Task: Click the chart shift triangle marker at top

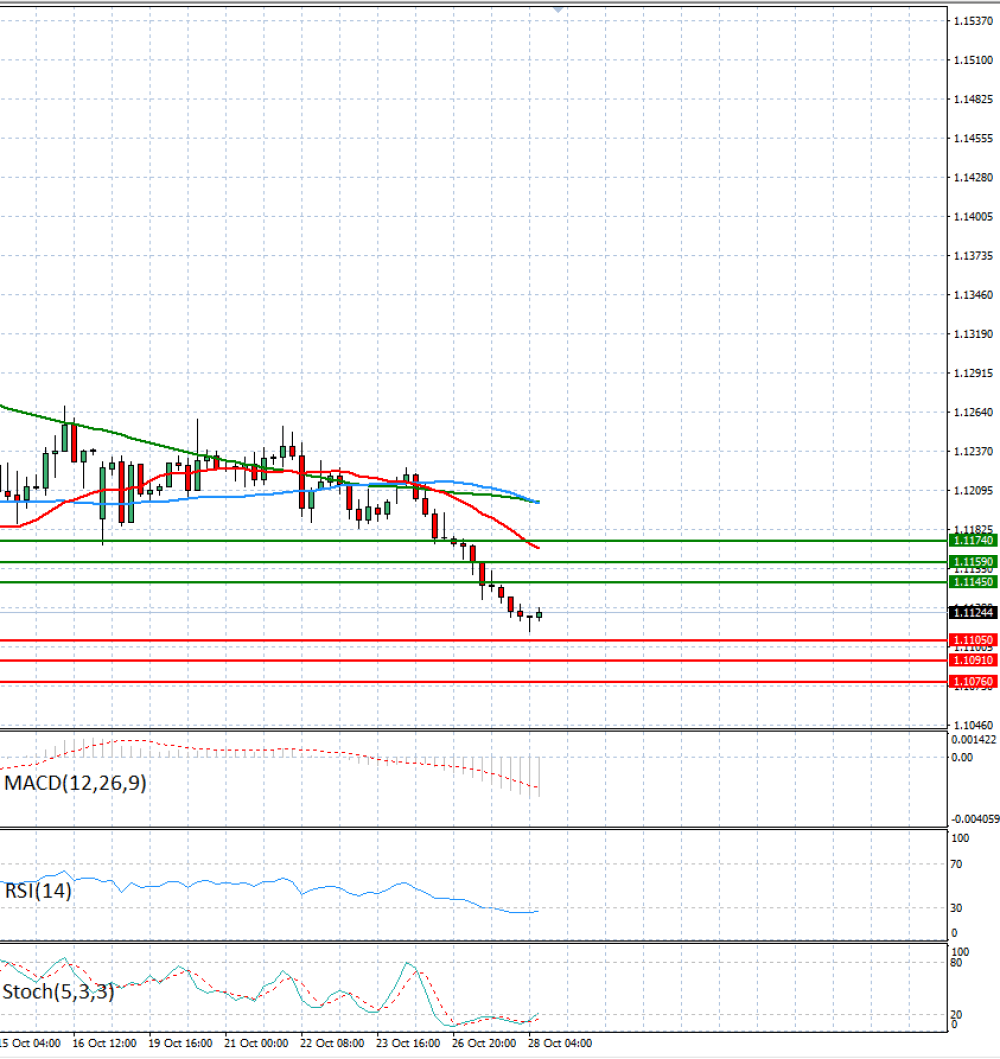Action: pos(558,9)
